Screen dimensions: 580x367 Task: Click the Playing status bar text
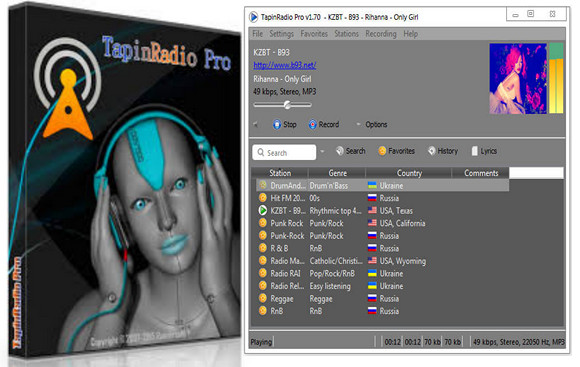pyautogui.click(x=261, y=342)
